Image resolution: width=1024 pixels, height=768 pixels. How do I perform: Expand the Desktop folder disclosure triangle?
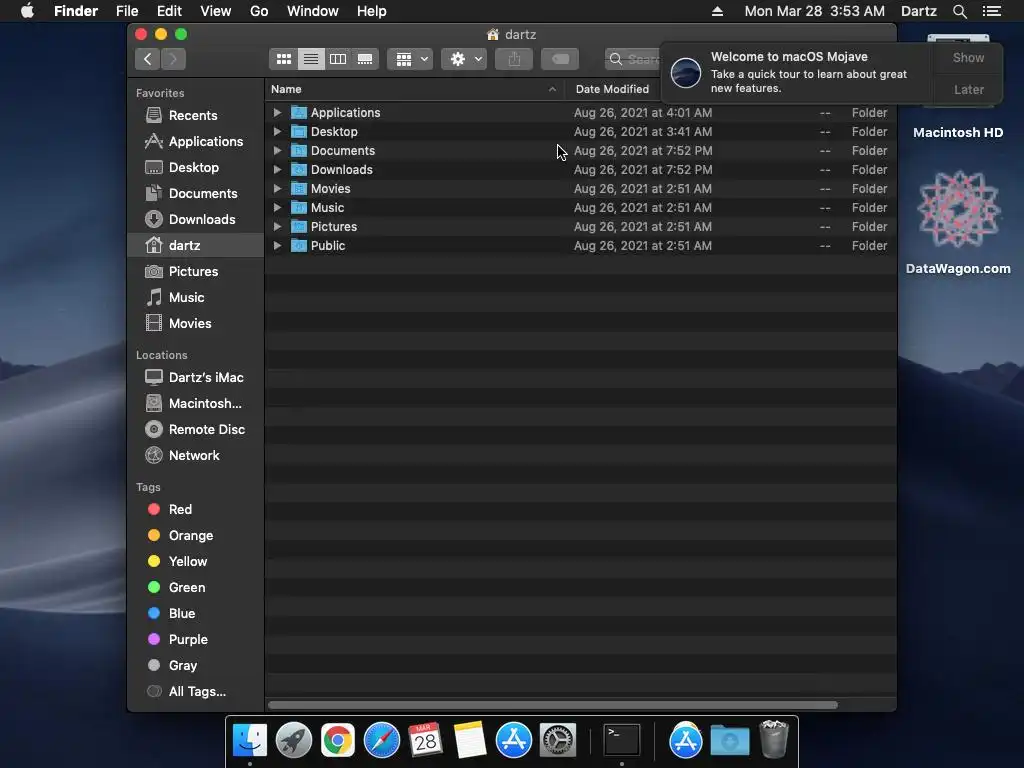tap(277, 131)
